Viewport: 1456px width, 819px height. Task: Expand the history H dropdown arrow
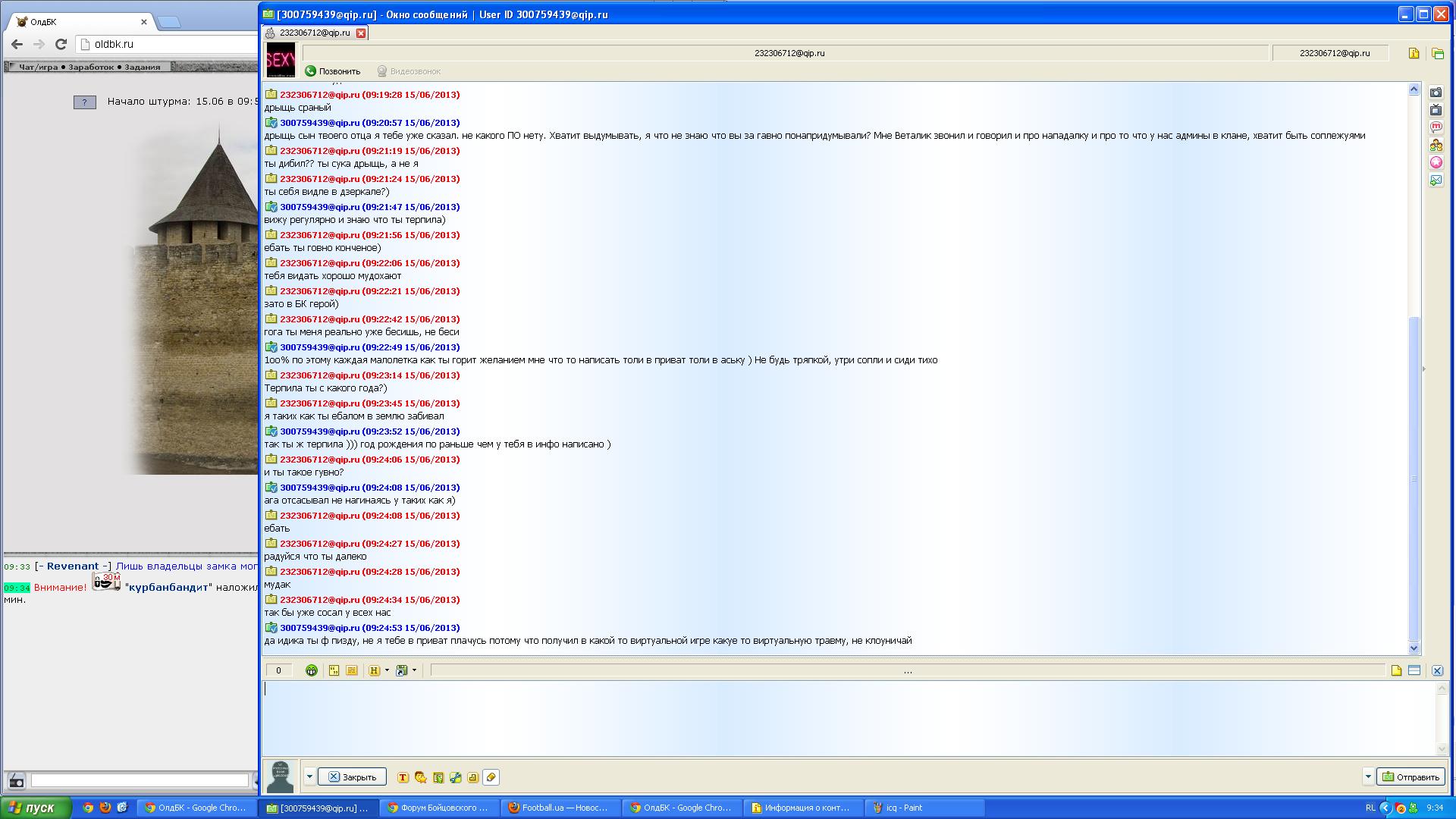click(387, 670)
